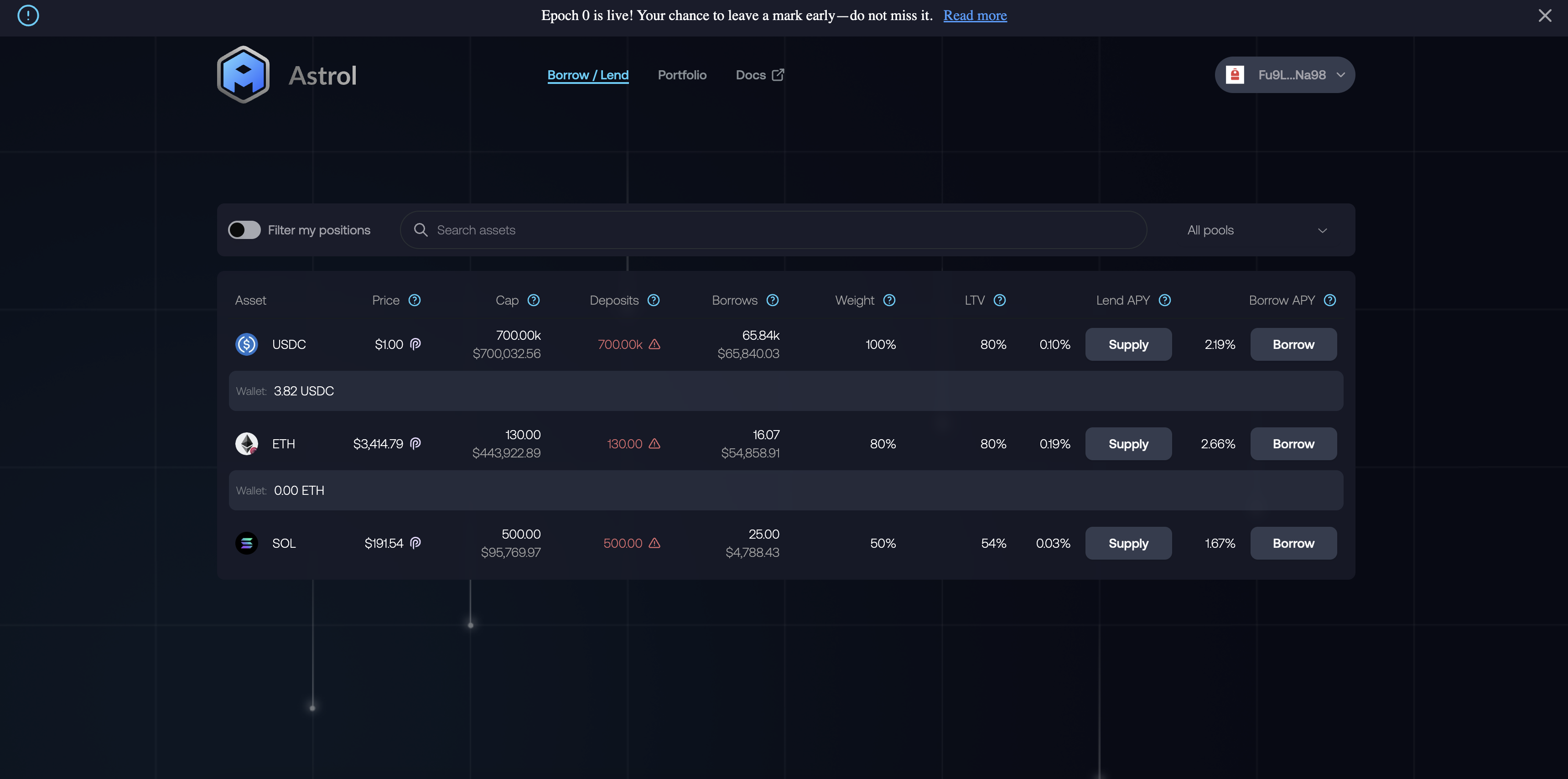Click the external-link icon next to Docs

click(778, 74)
